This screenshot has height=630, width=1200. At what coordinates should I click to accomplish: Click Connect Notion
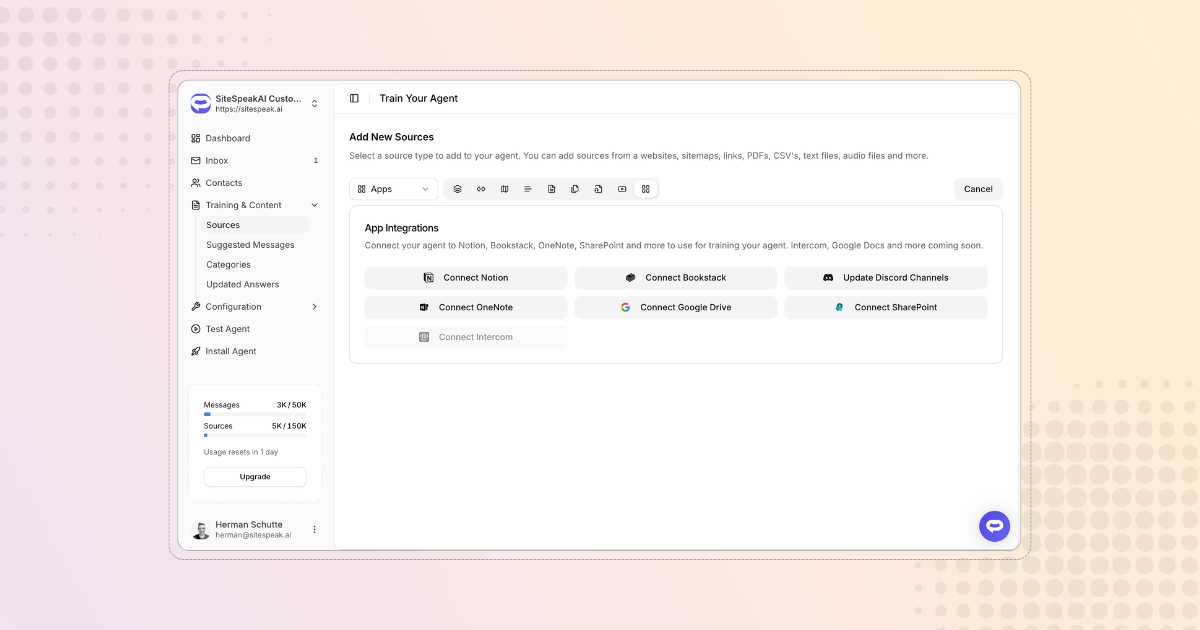[x=465, y=277]
